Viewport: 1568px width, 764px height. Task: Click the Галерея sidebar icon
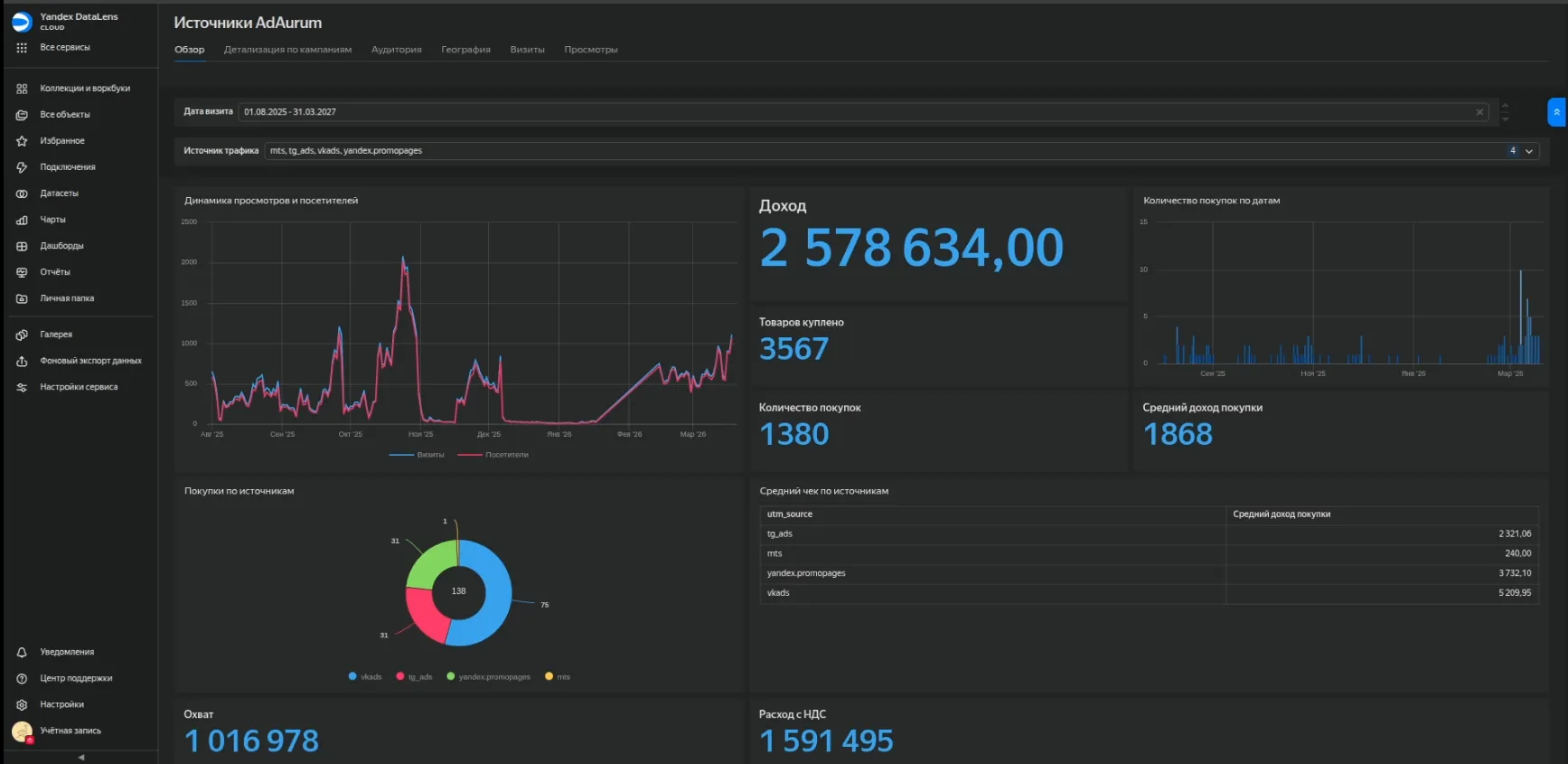(x=22, y=335)
